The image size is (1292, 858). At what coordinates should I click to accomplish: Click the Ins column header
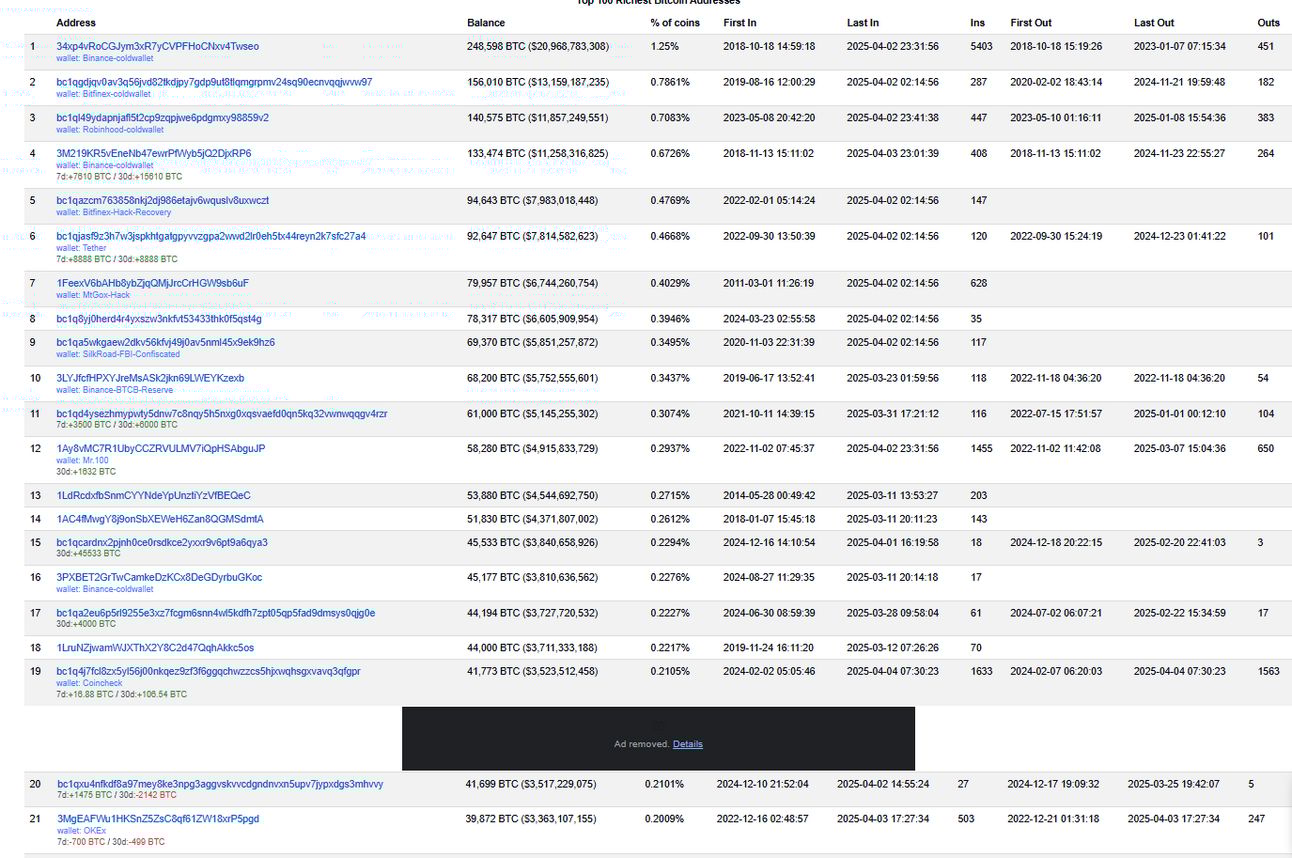pos(977,22)
